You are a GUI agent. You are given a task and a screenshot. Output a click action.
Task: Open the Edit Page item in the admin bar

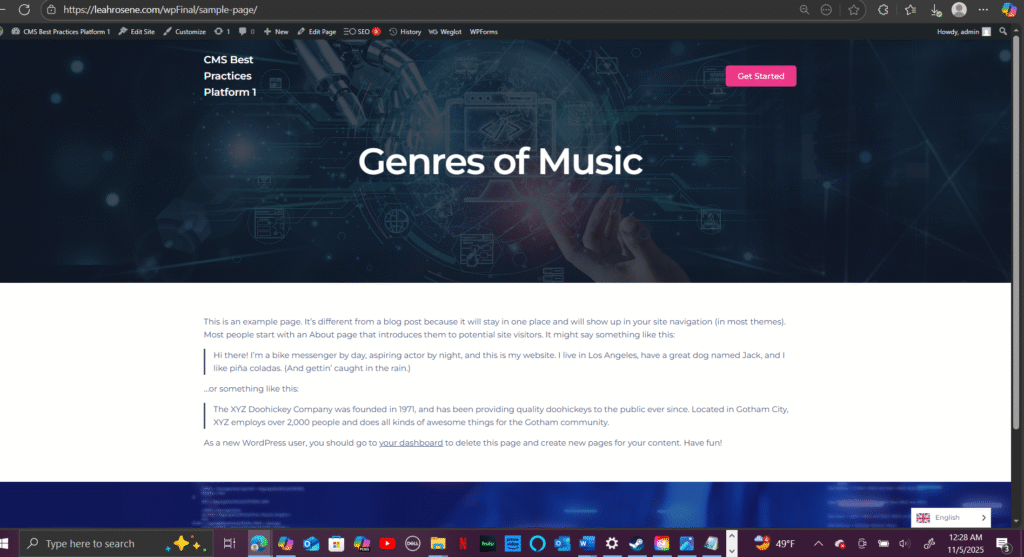coord(317,31)
